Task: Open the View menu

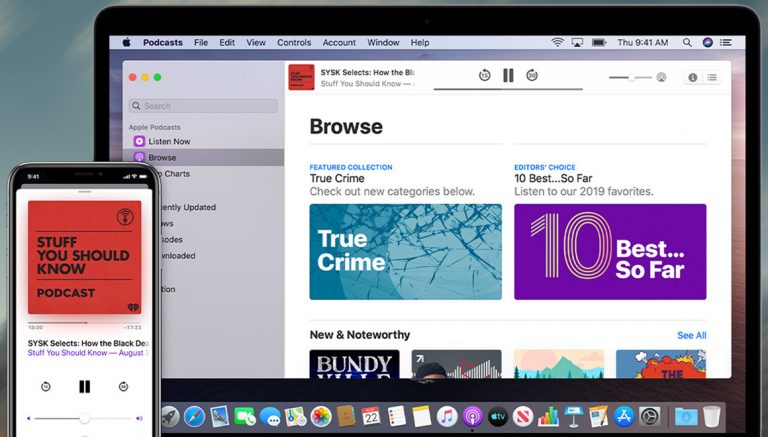Action: (x=256, y=43)
